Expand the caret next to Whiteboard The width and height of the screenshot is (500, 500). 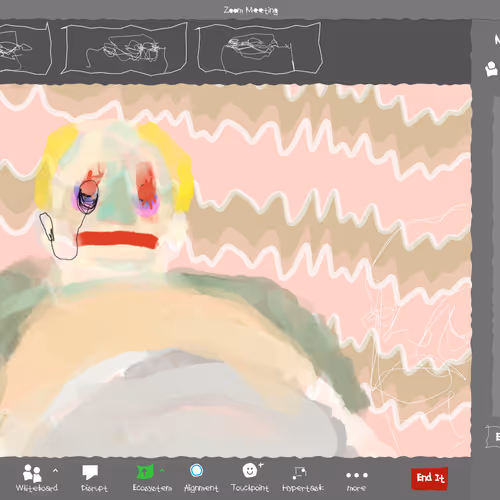(x=55, y=471)
